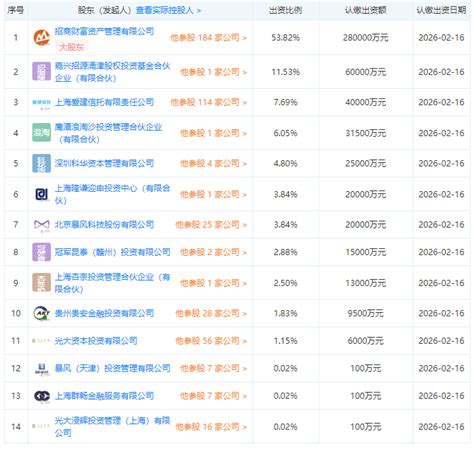Open 光大资本投资有限公司 company page
The image size is (474, 449).
pos(96,341)
